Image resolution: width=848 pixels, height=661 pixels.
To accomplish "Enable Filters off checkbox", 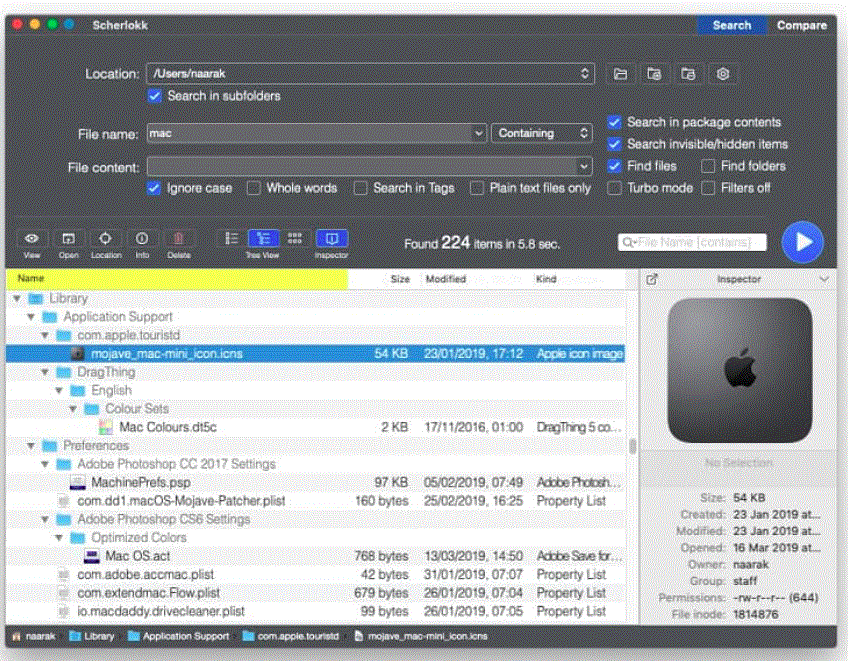I will [708, 188].
